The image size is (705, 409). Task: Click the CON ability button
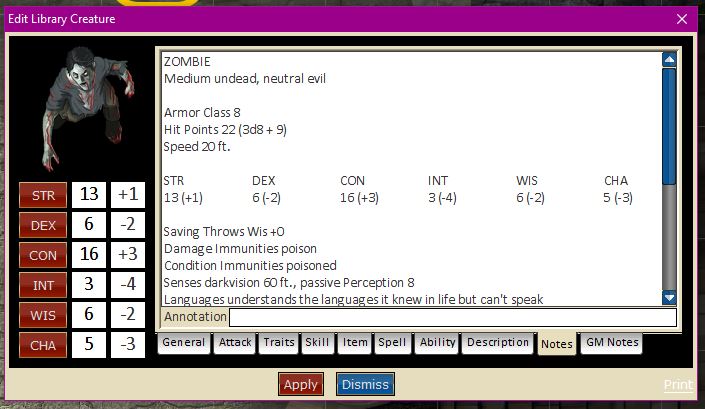coord(43,255)
